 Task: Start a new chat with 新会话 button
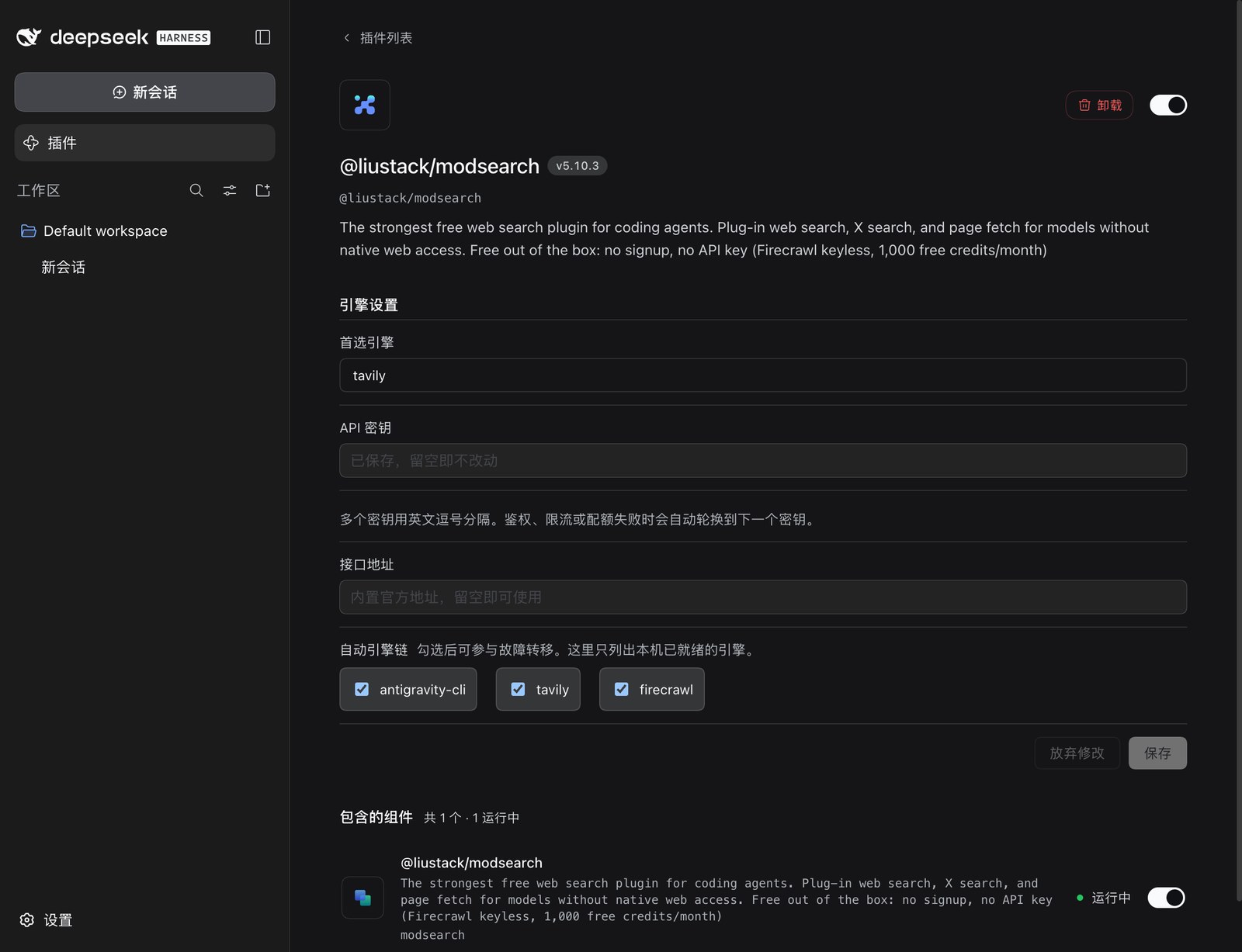click(144, 92)
